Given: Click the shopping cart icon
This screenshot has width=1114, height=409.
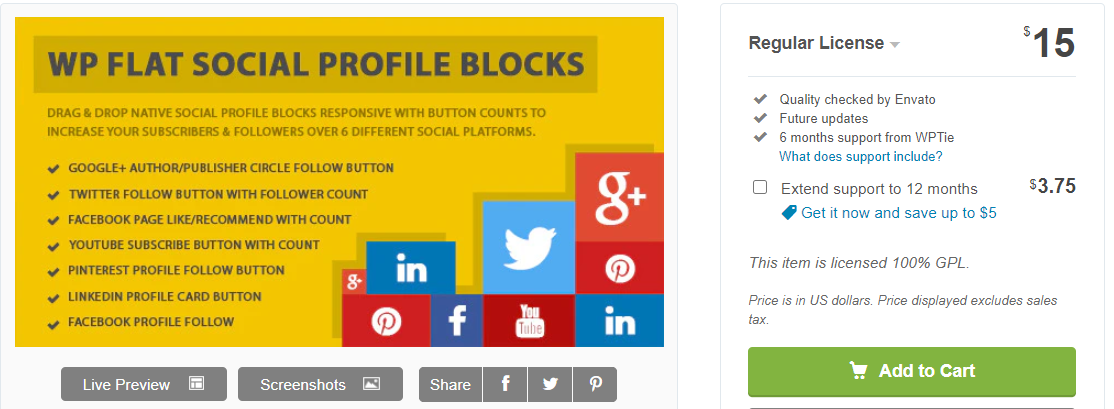Looking at the screenshot, I should coord(858,371).
